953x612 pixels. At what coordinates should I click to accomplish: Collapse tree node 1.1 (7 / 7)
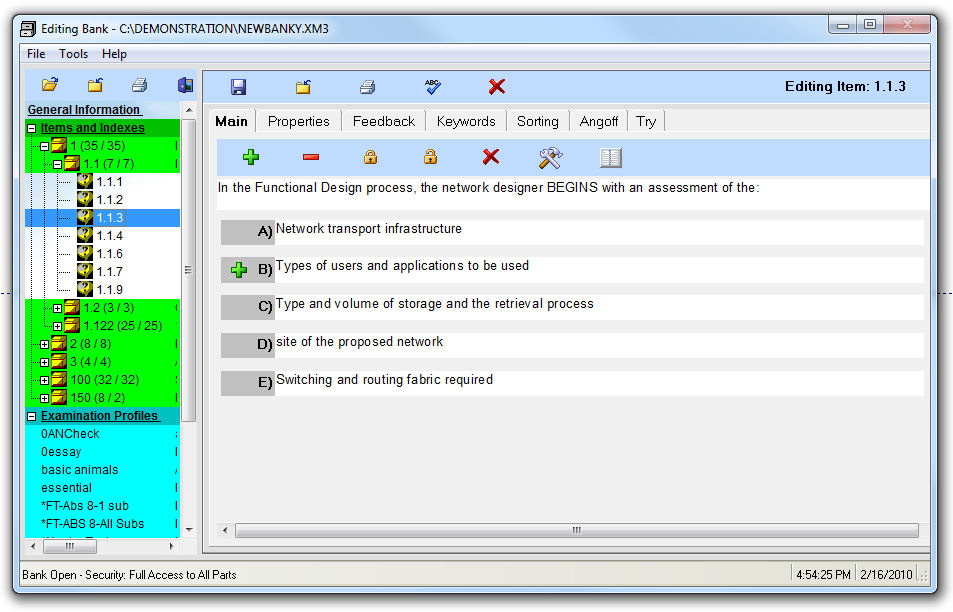coord(57,164)
